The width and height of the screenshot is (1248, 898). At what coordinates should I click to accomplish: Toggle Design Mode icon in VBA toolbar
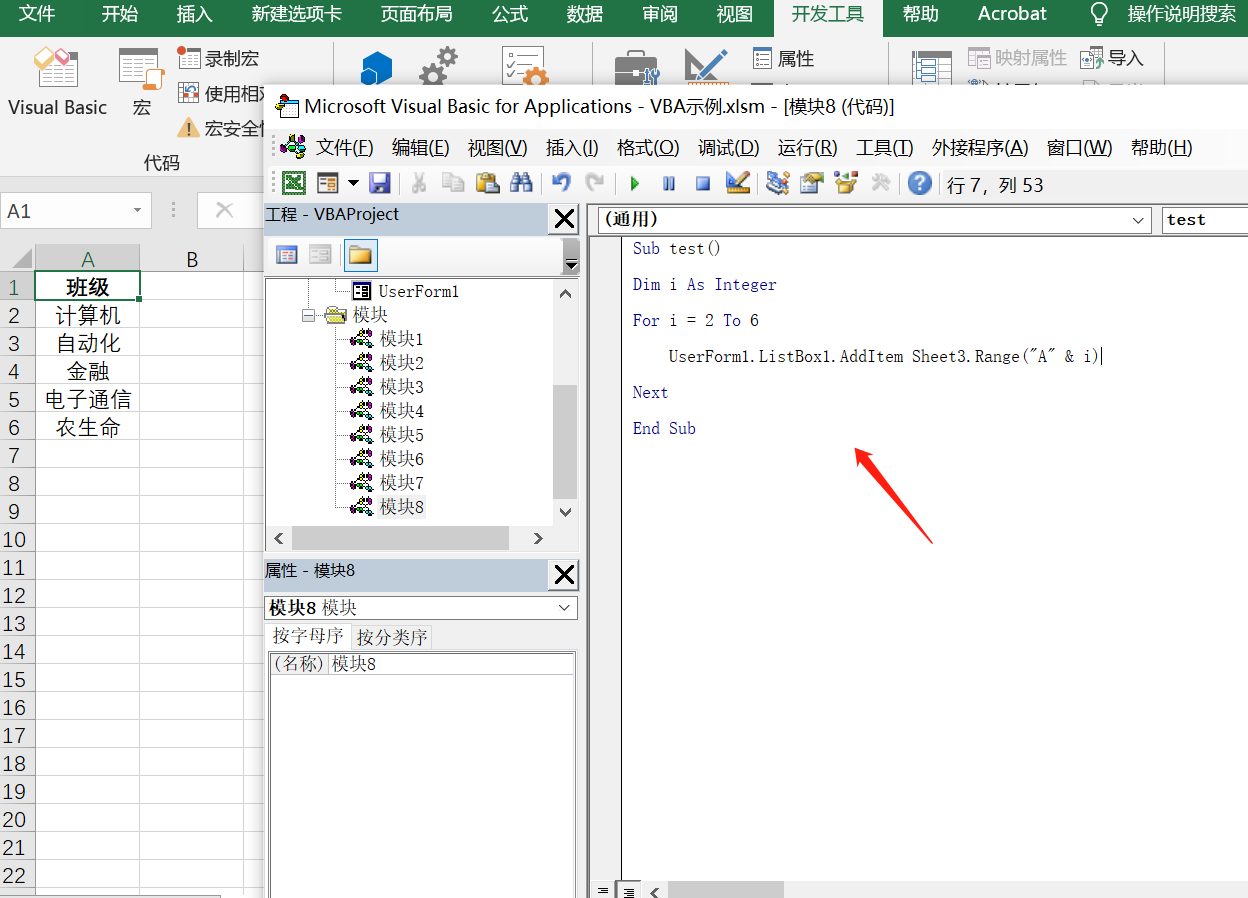click(738, 183)
